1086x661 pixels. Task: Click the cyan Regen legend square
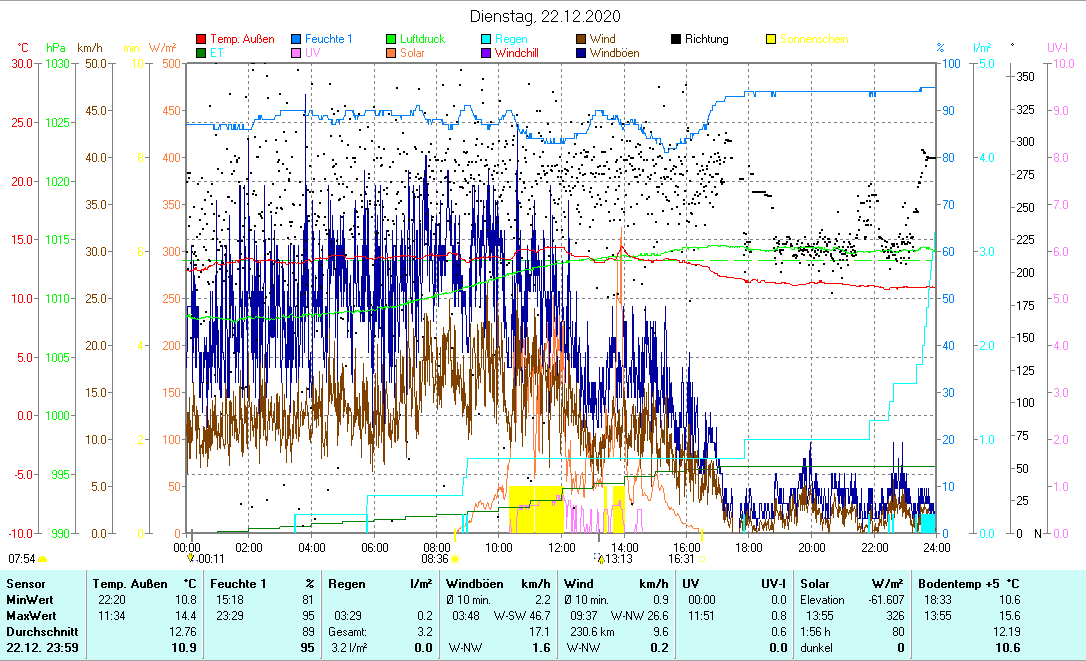(x=486, y=39)
